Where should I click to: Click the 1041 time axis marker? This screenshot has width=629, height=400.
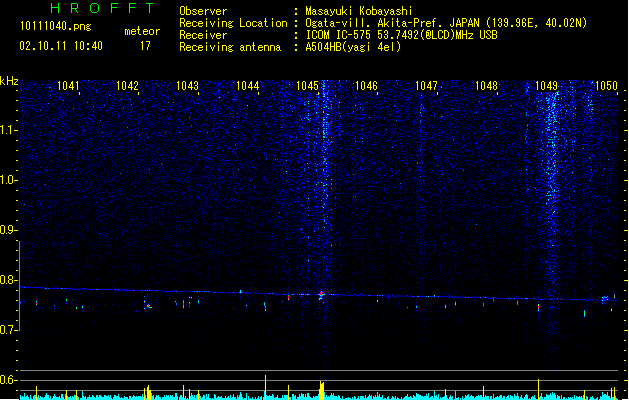pos(68,86)
